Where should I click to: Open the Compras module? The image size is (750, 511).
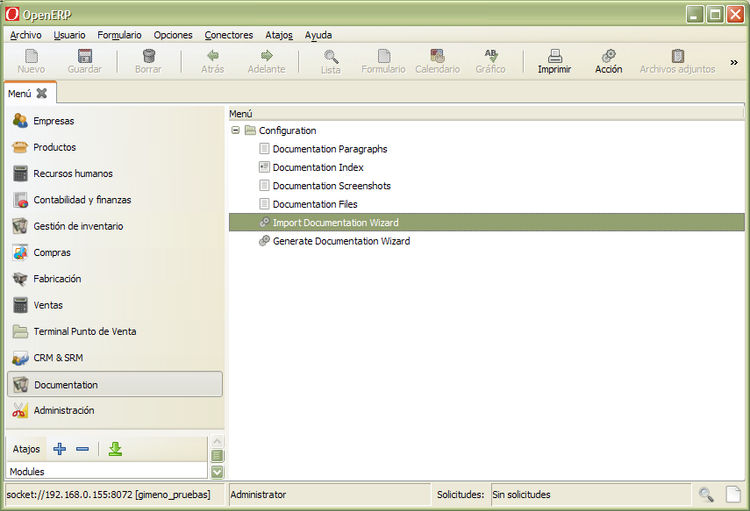pyautogui.click(x=115, y=252)
